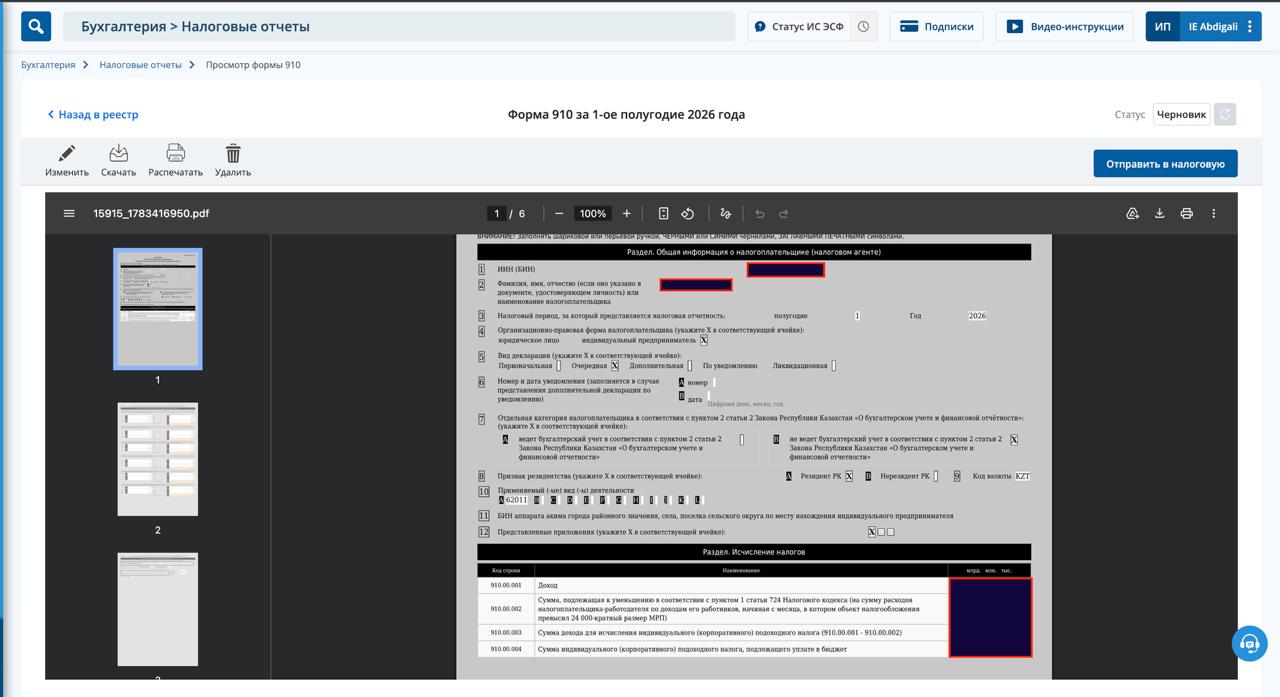Click PDF viewer zoom out minus
The image size is (1280, 697).
[x=559, y=213]
